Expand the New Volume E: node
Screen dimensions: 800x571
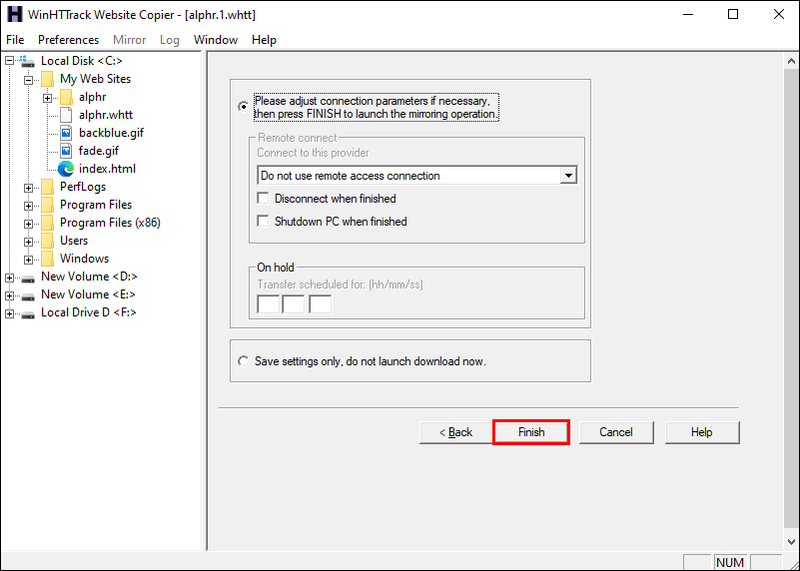[9, 295]
